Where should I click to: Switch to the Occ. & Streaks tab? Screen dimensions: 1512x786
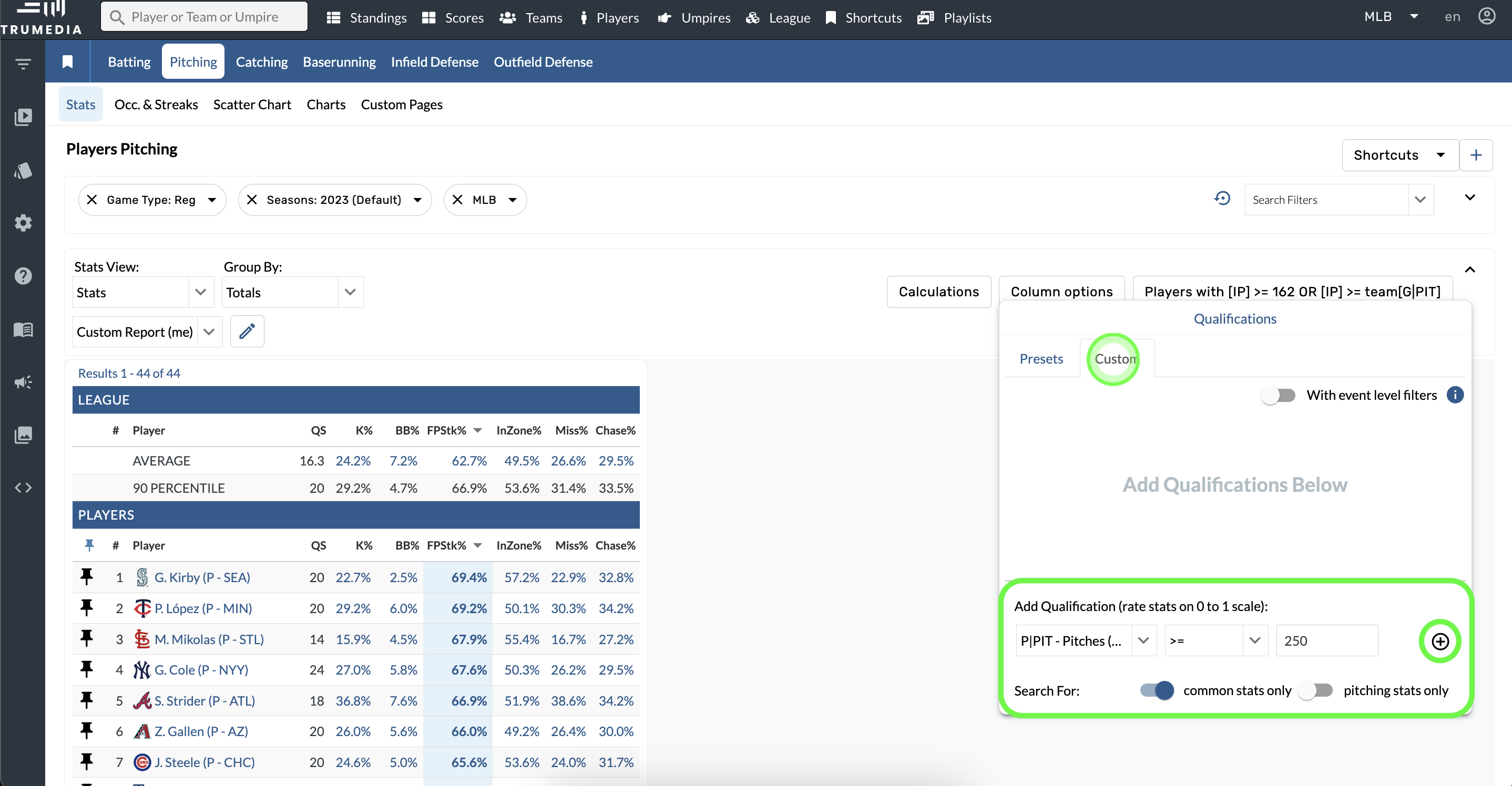coord(156,104)
